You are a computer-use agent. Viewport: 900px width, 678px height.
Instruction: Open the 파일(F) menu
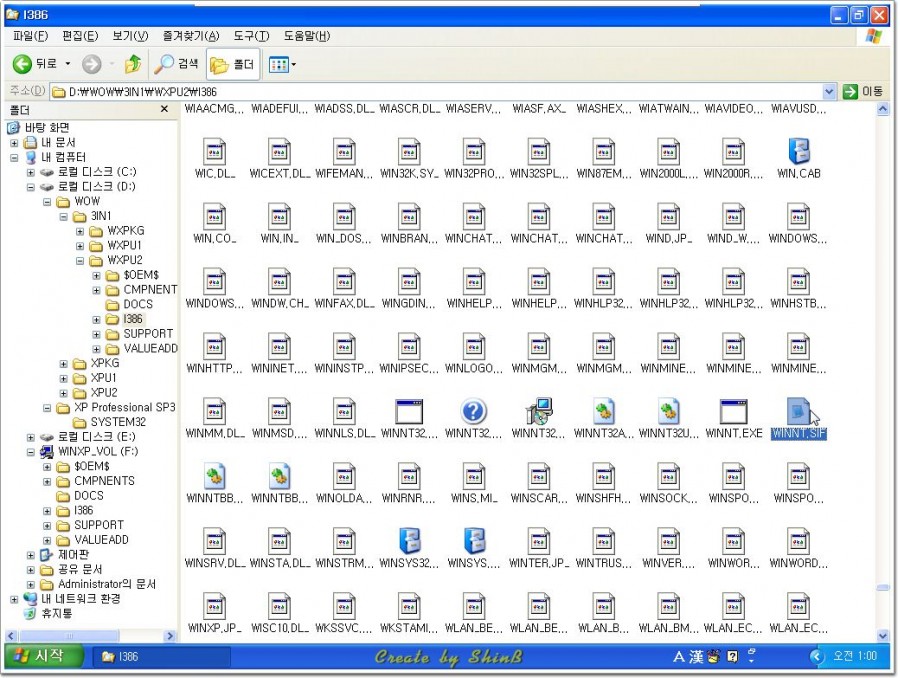(x=30, y=36)
